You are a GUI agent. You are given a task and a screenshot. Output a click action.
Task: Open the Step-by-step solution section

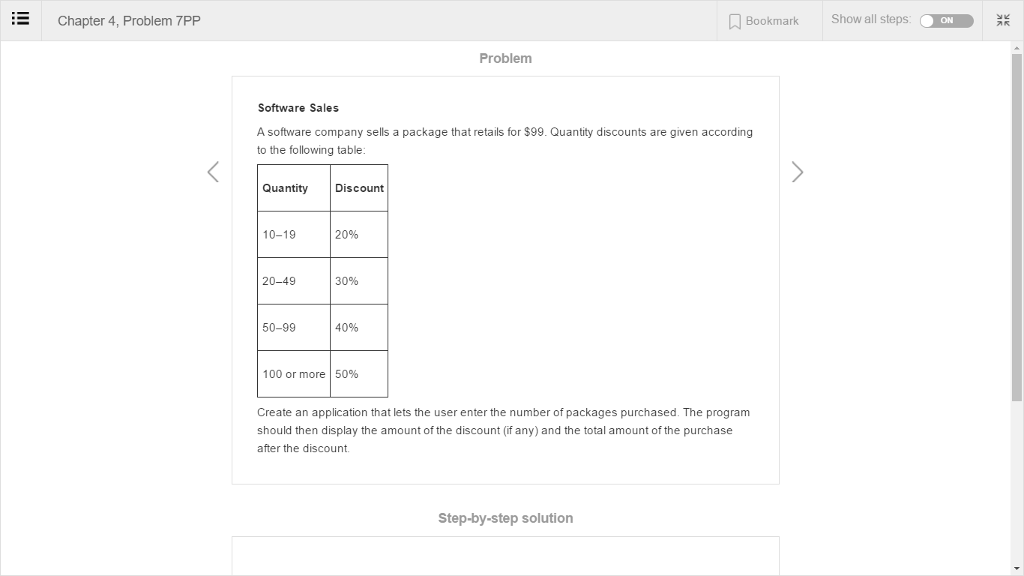pyautogui.click(x=505, y=518)
